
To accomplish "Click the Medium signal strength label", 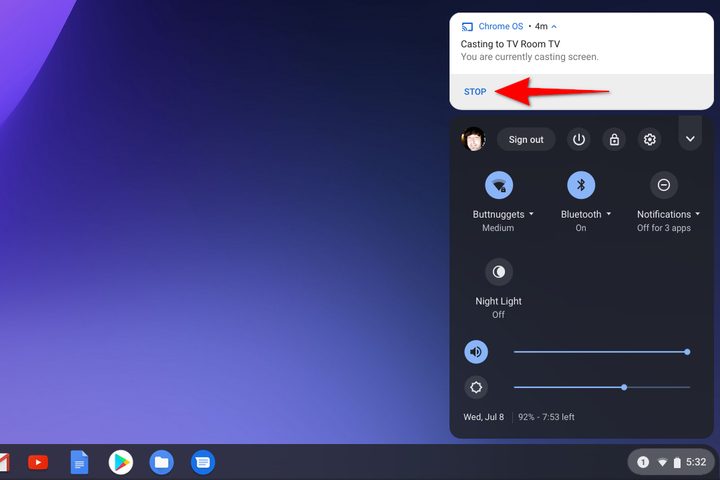I will coord(498,228).
